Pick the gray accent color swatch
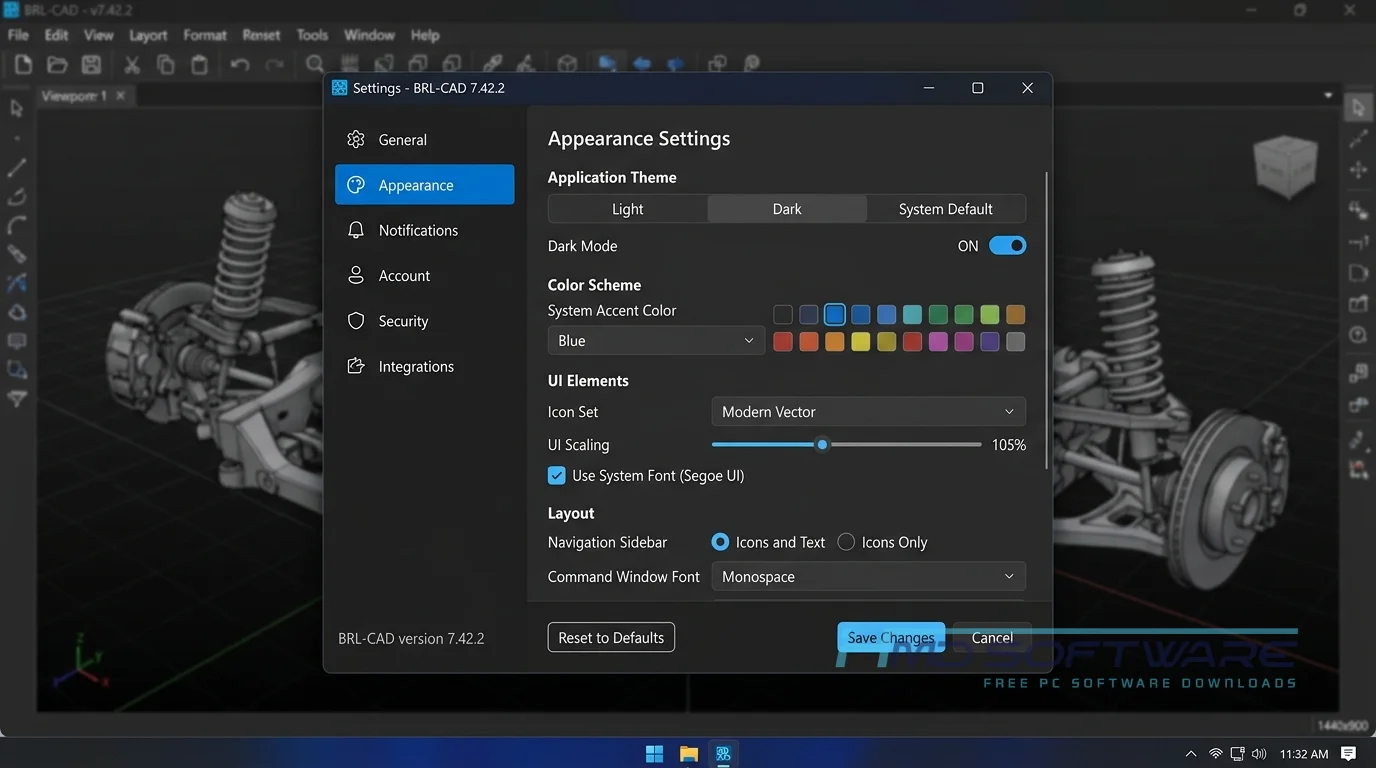Viewport: 1376px width, 768px height. [1016, 342]
